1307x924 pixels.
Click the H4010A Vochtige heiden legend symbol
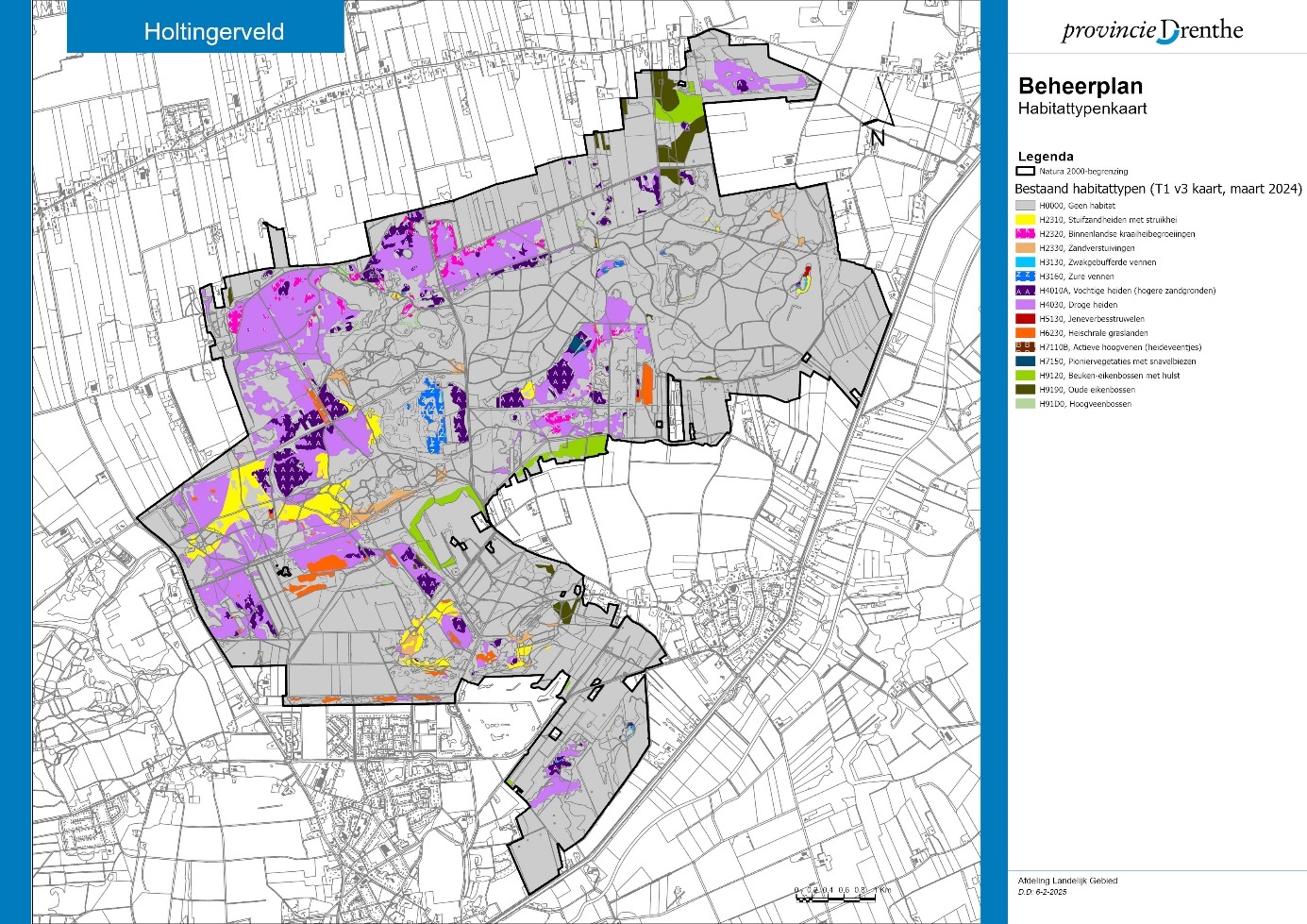[x=1025, y=291]
